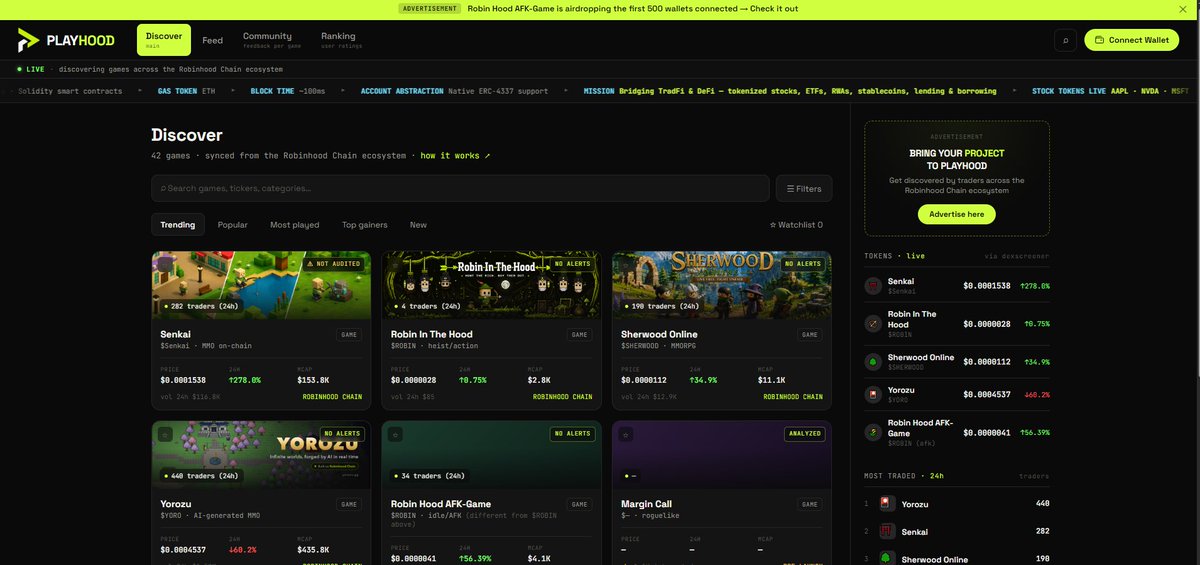Viewport: 1200px width, 565px height.
Task: Open the Robin In The Hood banner thumbnail
Action: [x=491, y=285]
